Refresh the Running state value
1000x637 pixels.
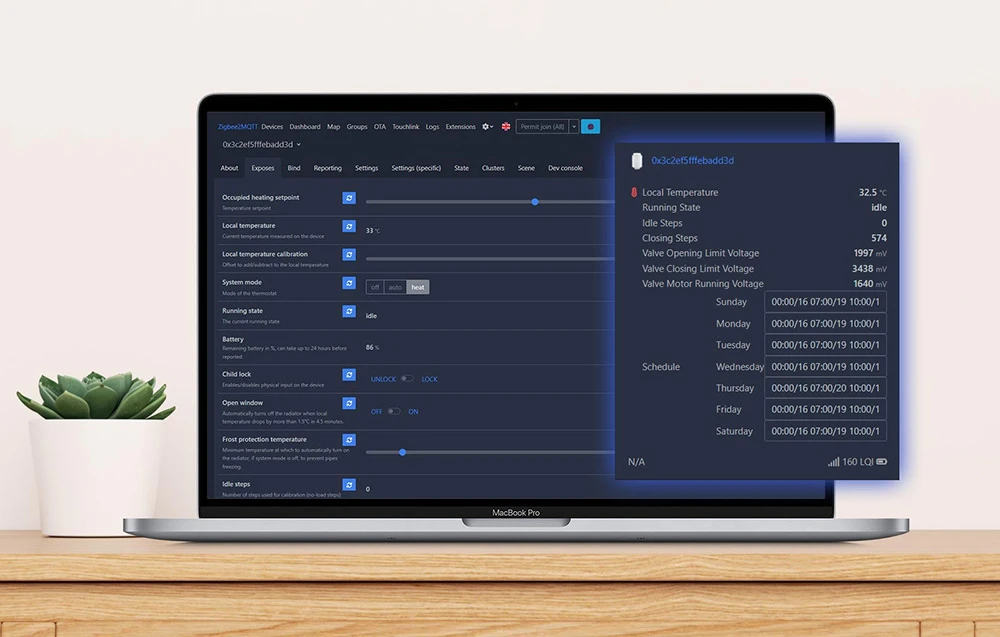(349, 311)
